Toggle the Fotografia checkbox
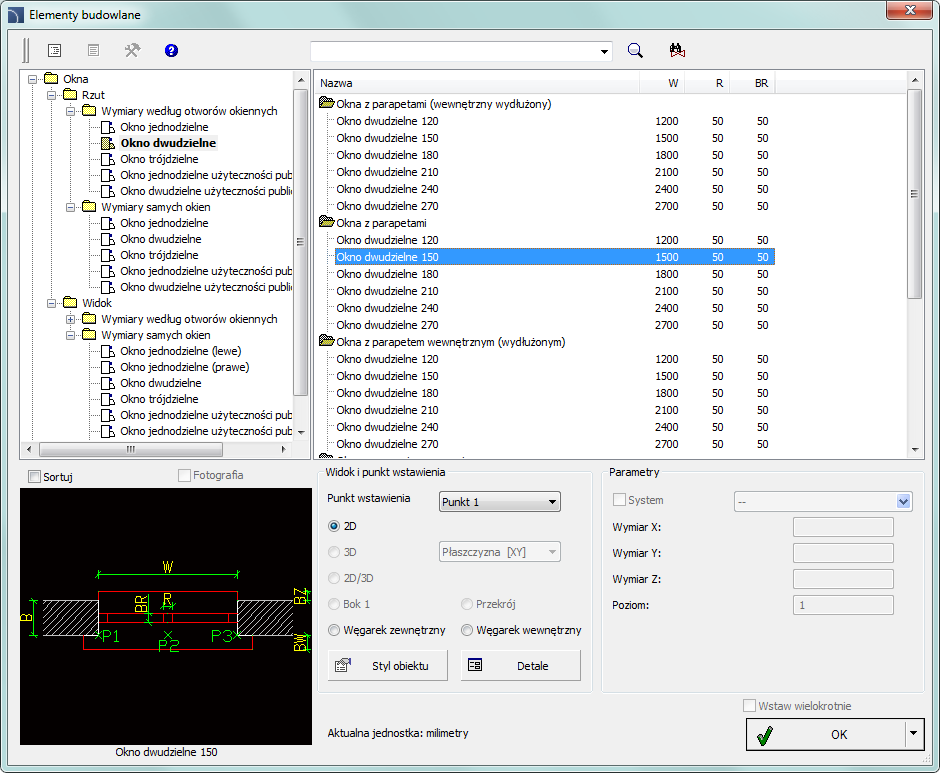Viewport: 940px width, 773px height. coord(185,475)
